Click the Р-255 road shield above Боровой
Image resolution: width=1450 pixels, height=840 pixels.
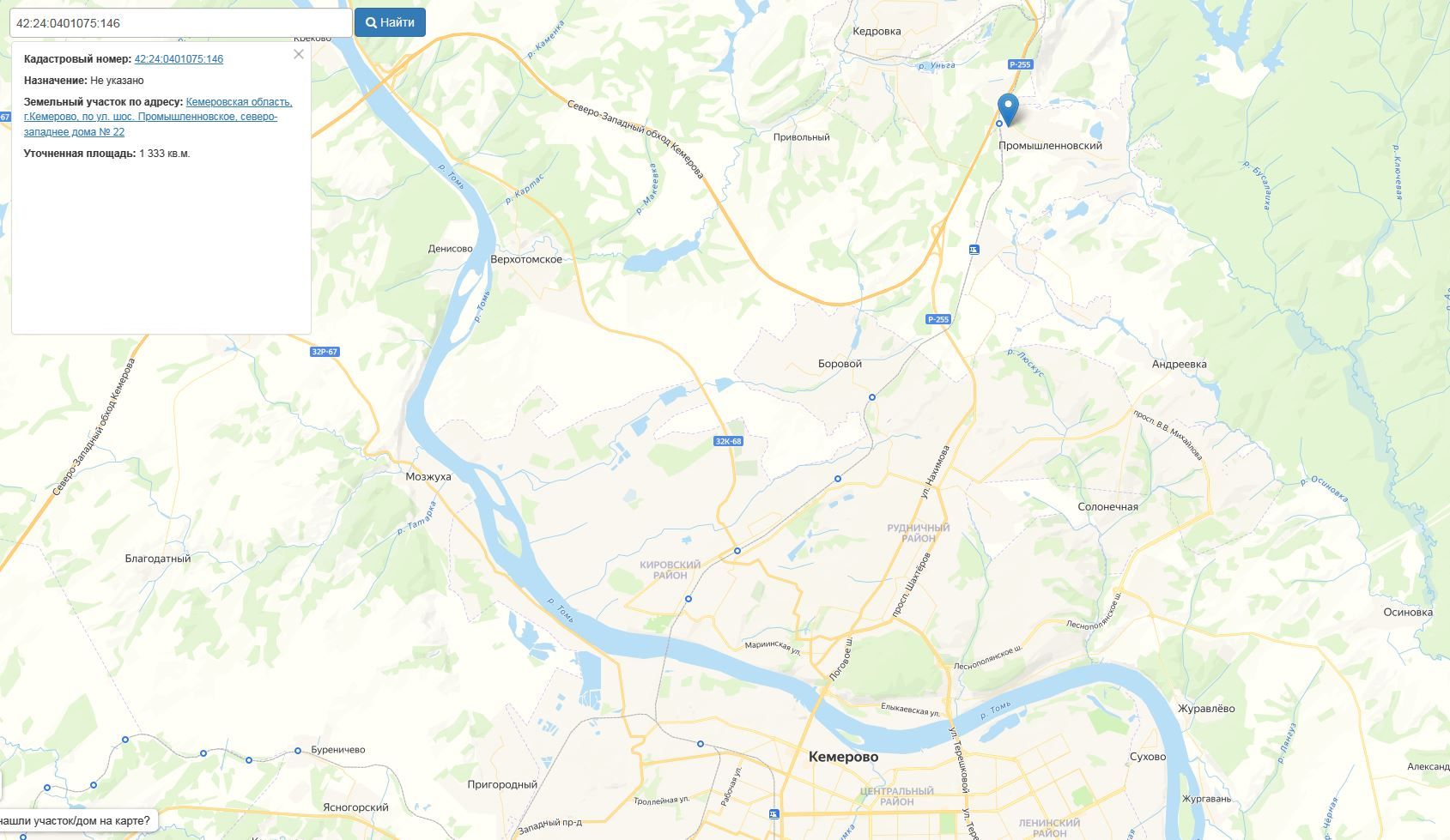pos(938,319)
